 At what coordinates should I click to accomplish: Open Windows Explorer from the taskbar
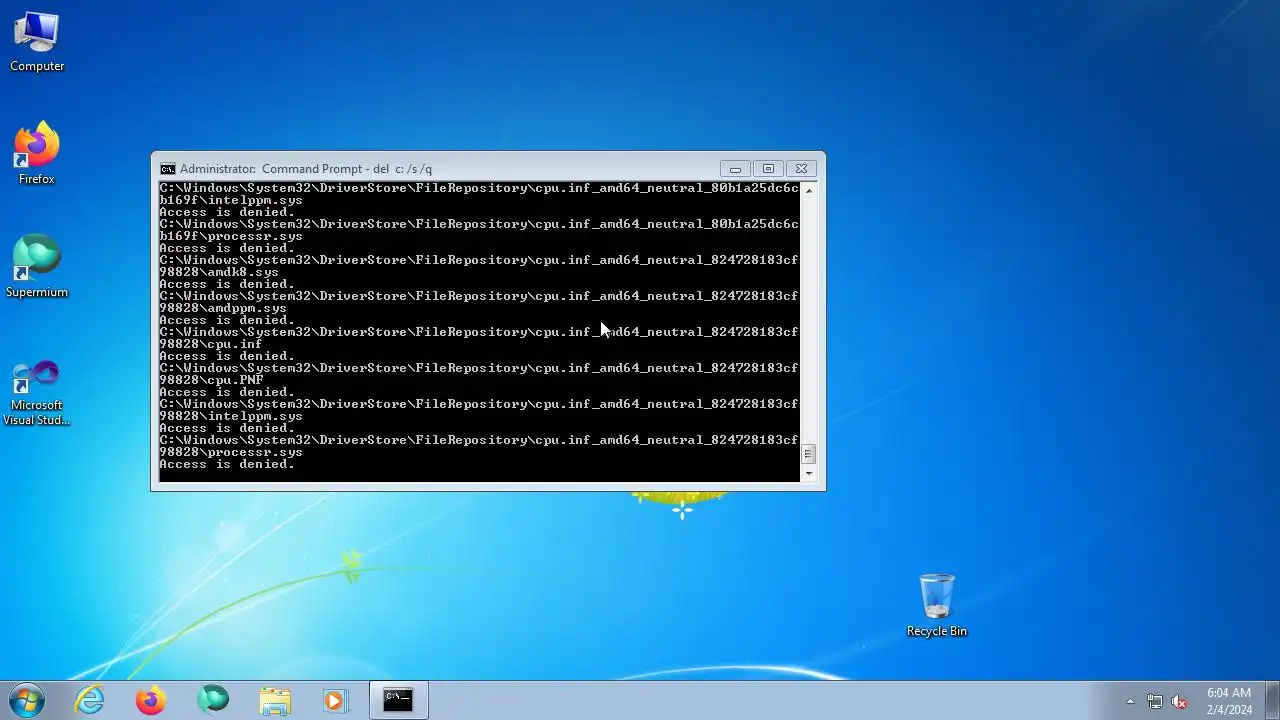pos(274,700)
